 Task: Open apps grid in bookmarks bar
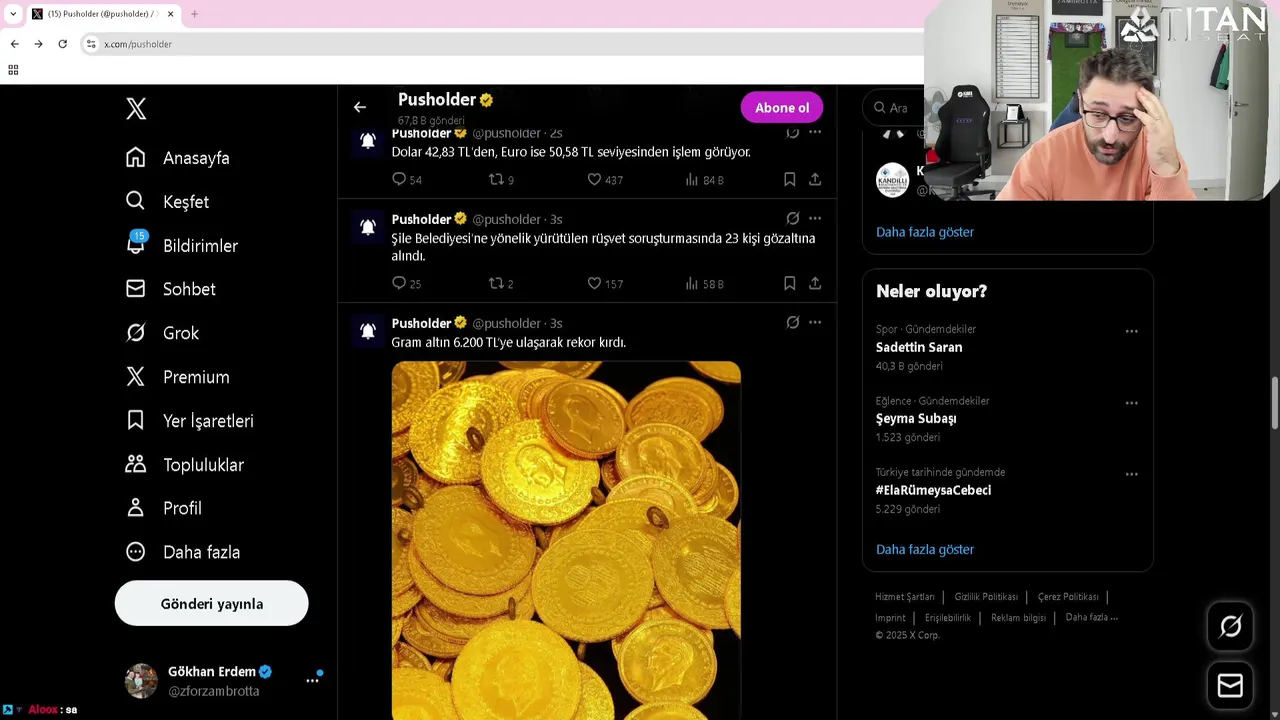(13, 70)
